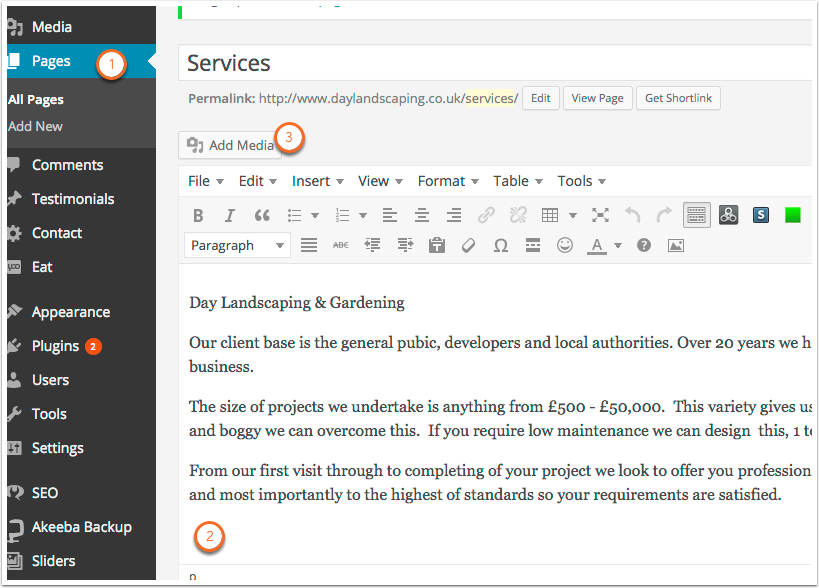Toggle the toolbar kitchen sink button
819x588 pixels.
point(696,215)
